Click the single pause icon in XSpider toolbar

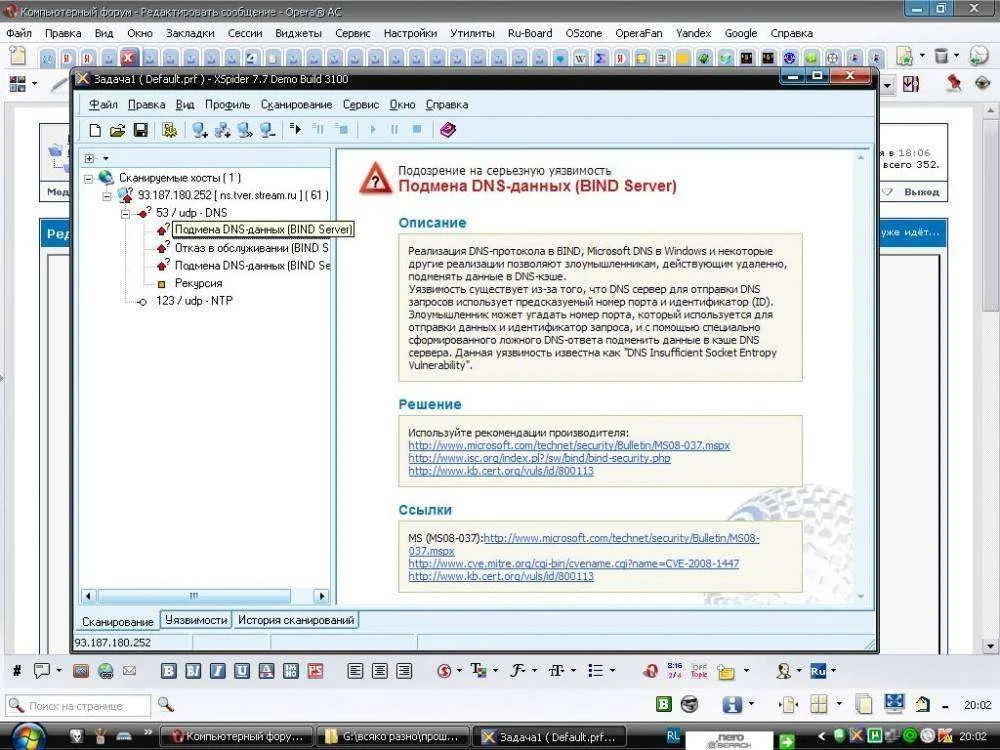(x=394, y=129)
